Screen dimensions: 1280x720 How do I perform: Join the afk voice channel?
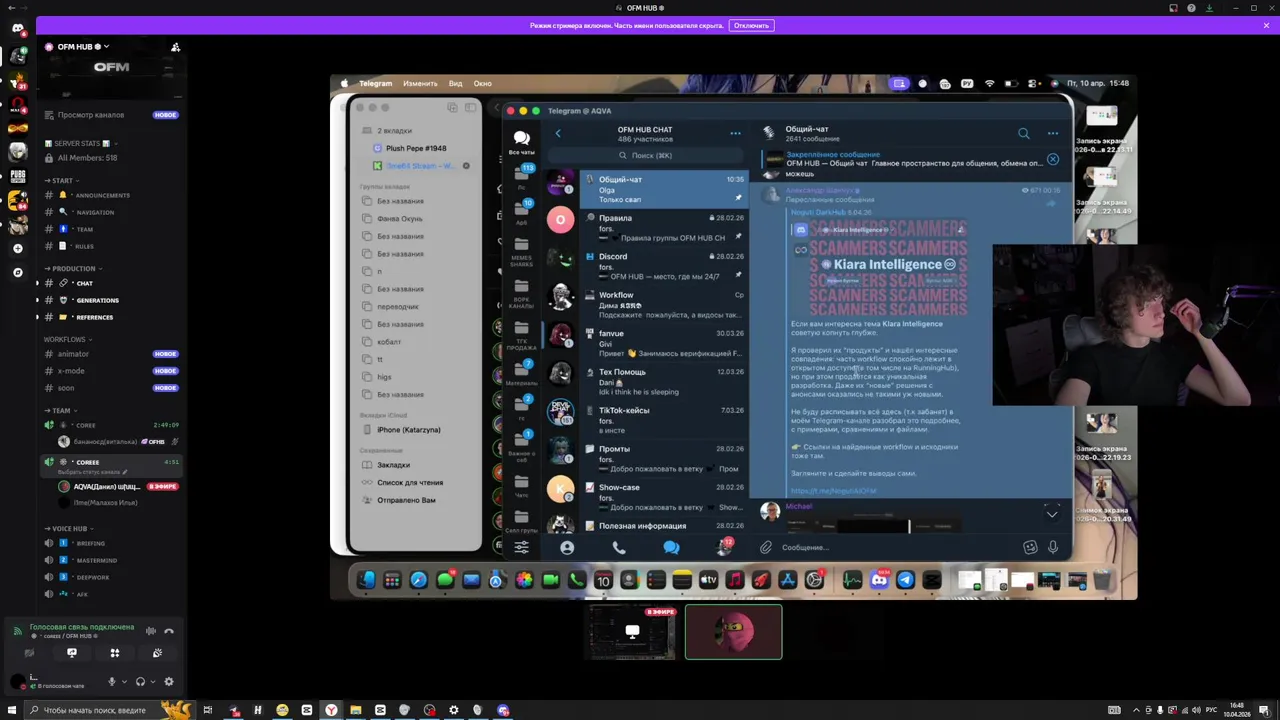[x=110, y=594]
